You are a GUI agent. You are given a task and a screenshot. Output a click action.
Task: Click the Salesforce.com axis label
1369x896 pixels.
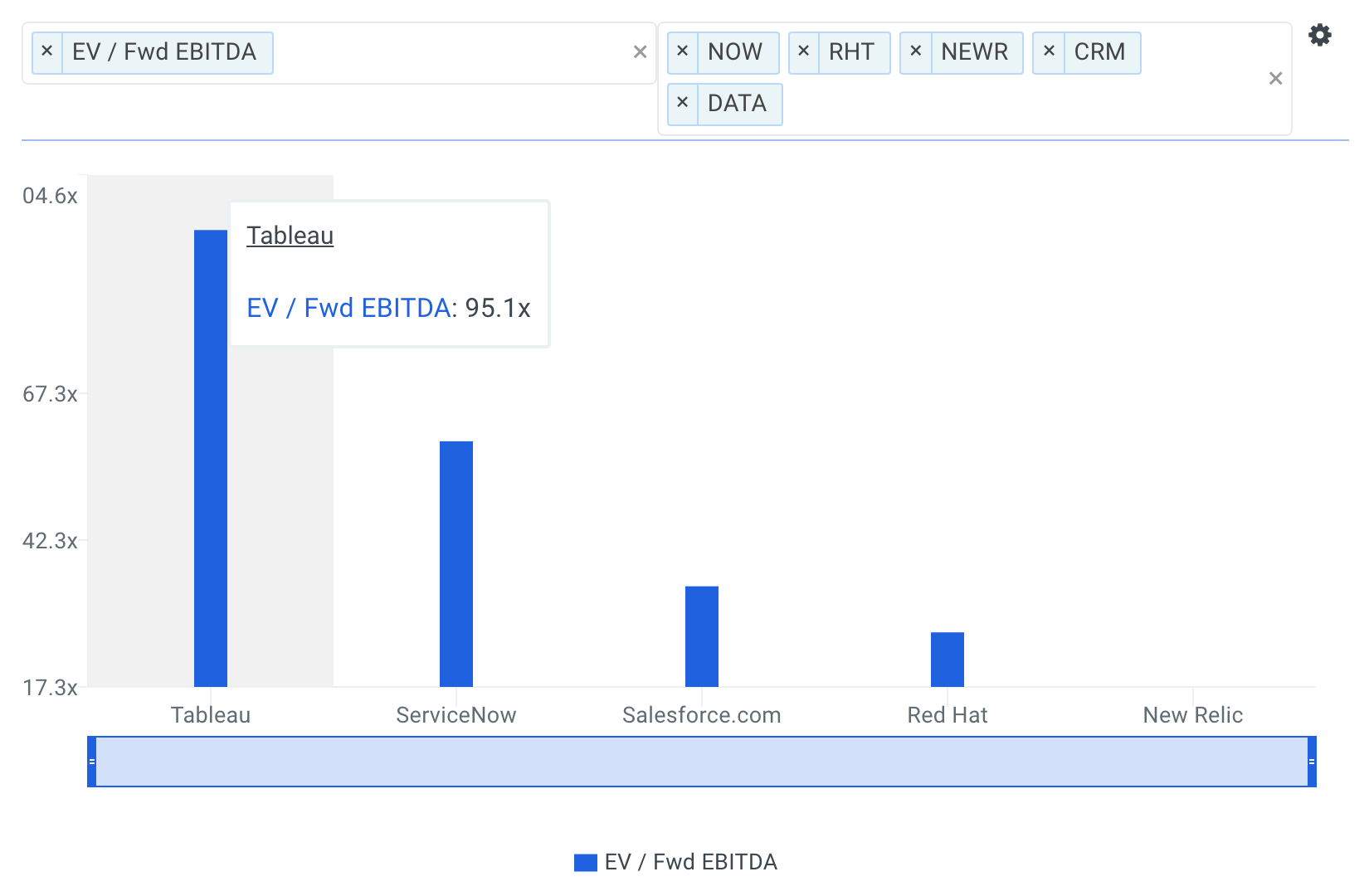point(702,715)
